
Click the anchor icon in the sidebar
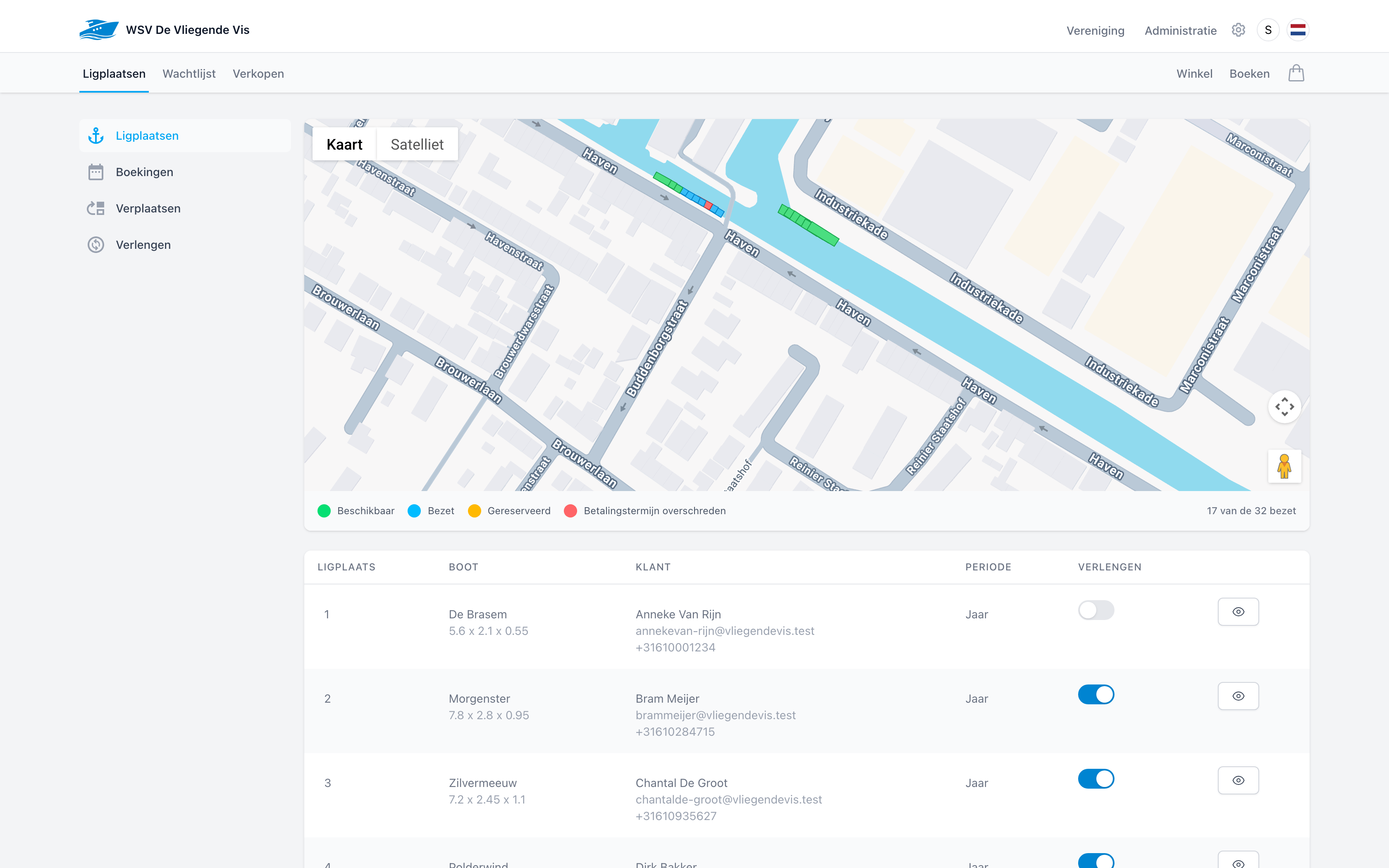[x=96, y=136]
